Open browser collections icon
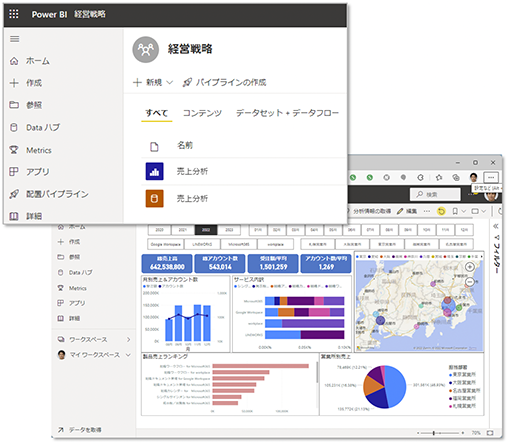 456,178
